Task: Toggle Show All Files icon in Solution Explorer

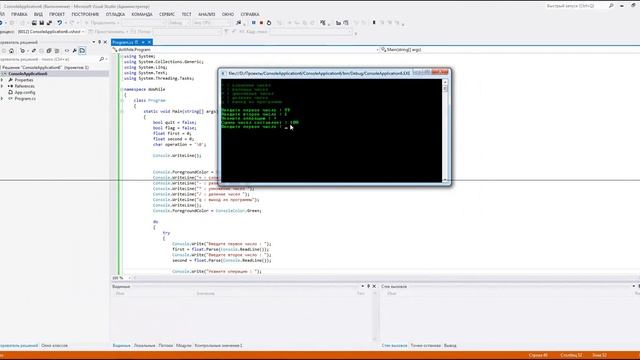Action: pos(57,51)
